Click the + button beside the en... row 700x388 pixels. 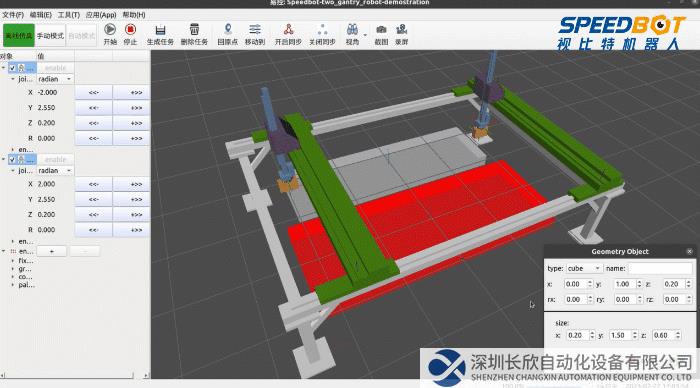pyautogui.click(x=52, y=251)
